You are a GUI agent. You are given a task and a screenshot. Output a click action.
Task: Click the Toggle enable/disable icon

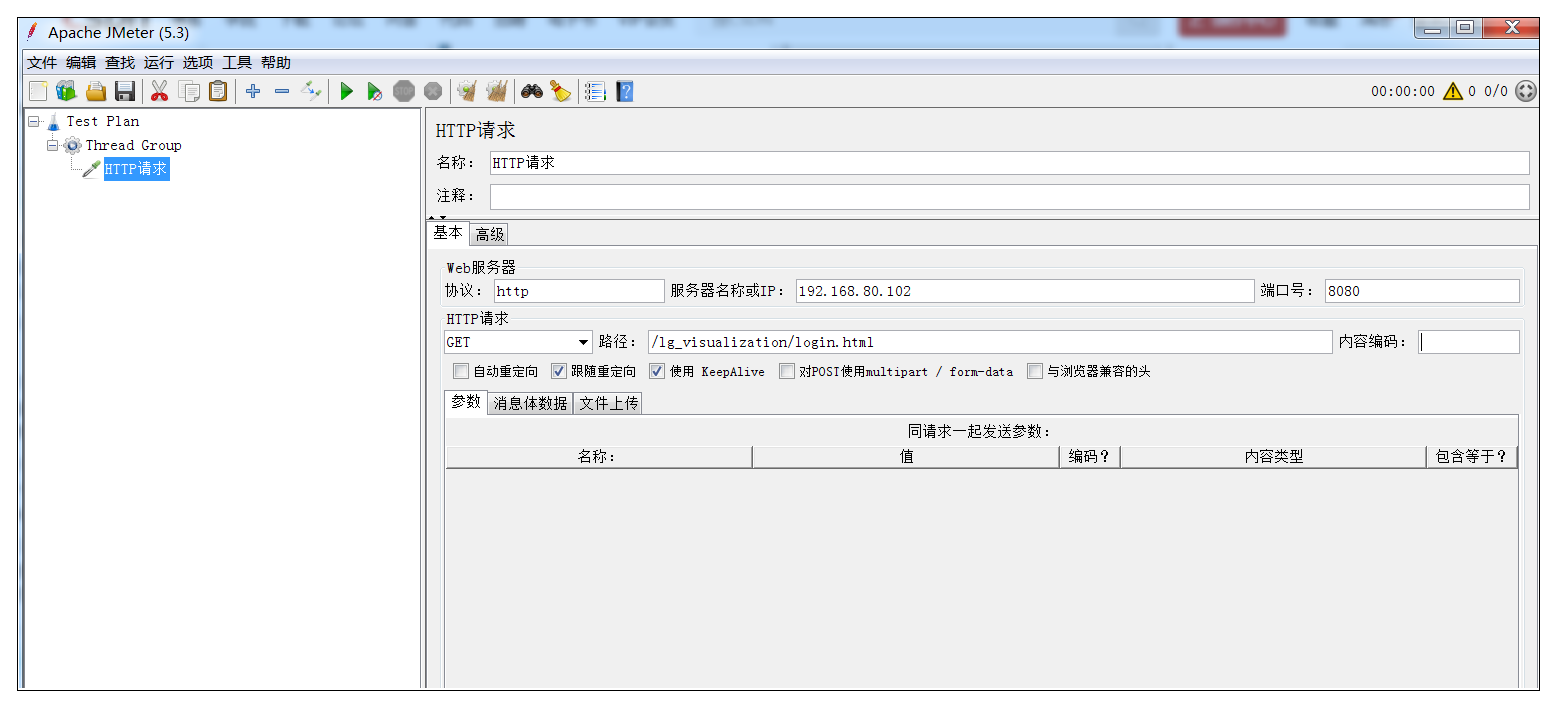click(311, 92)
